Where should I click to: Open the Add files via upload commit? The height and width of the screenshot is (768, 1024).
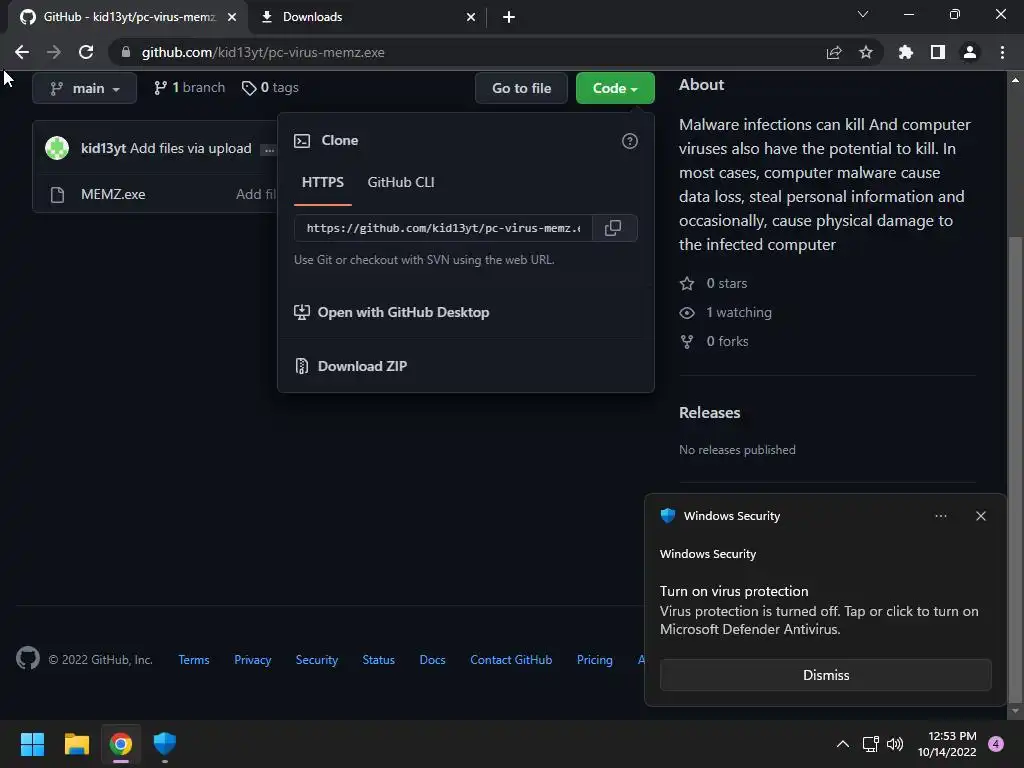(x=191, y=148)
